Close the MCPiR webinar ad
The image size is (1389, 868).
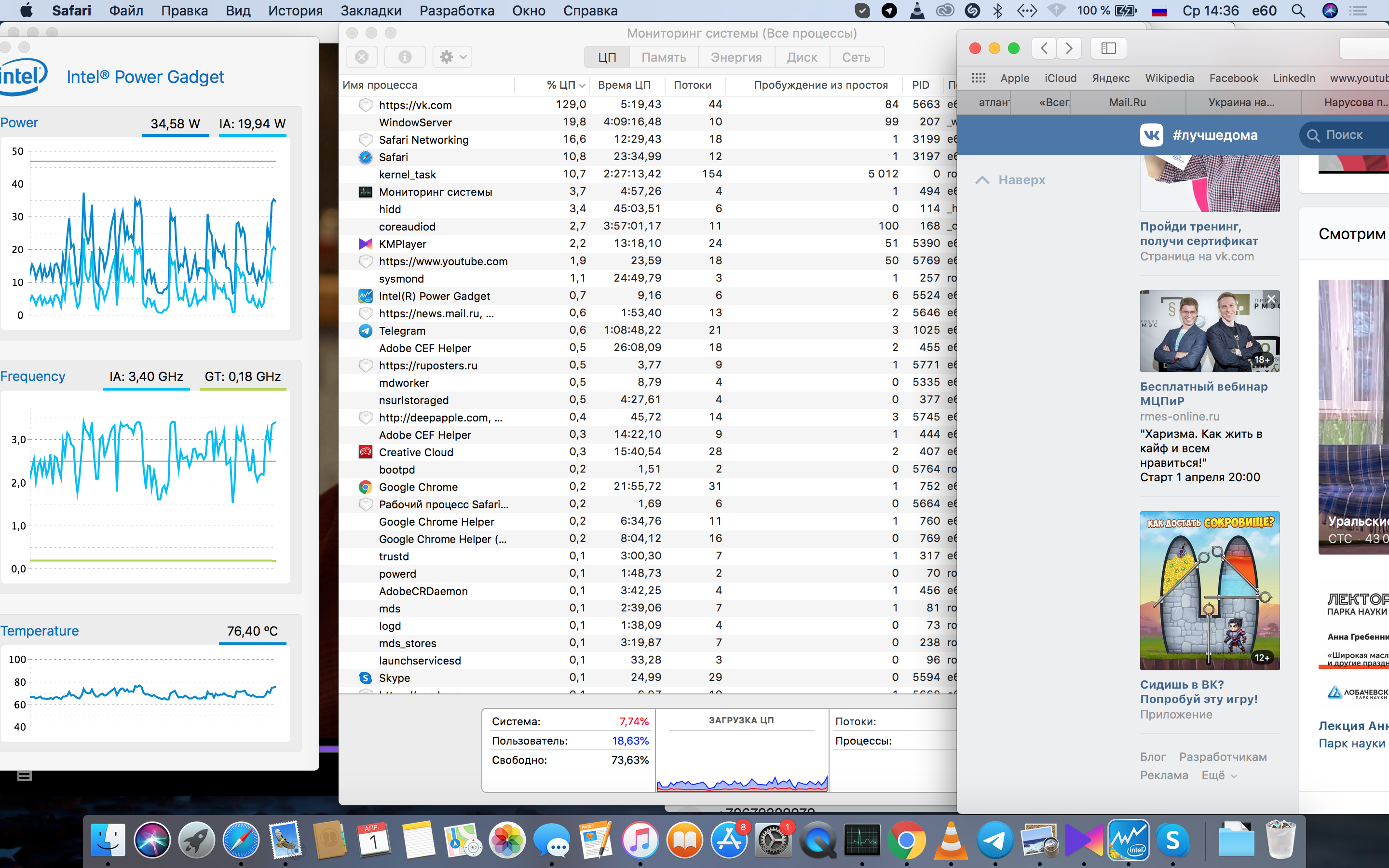click(x=1271, y=298)
